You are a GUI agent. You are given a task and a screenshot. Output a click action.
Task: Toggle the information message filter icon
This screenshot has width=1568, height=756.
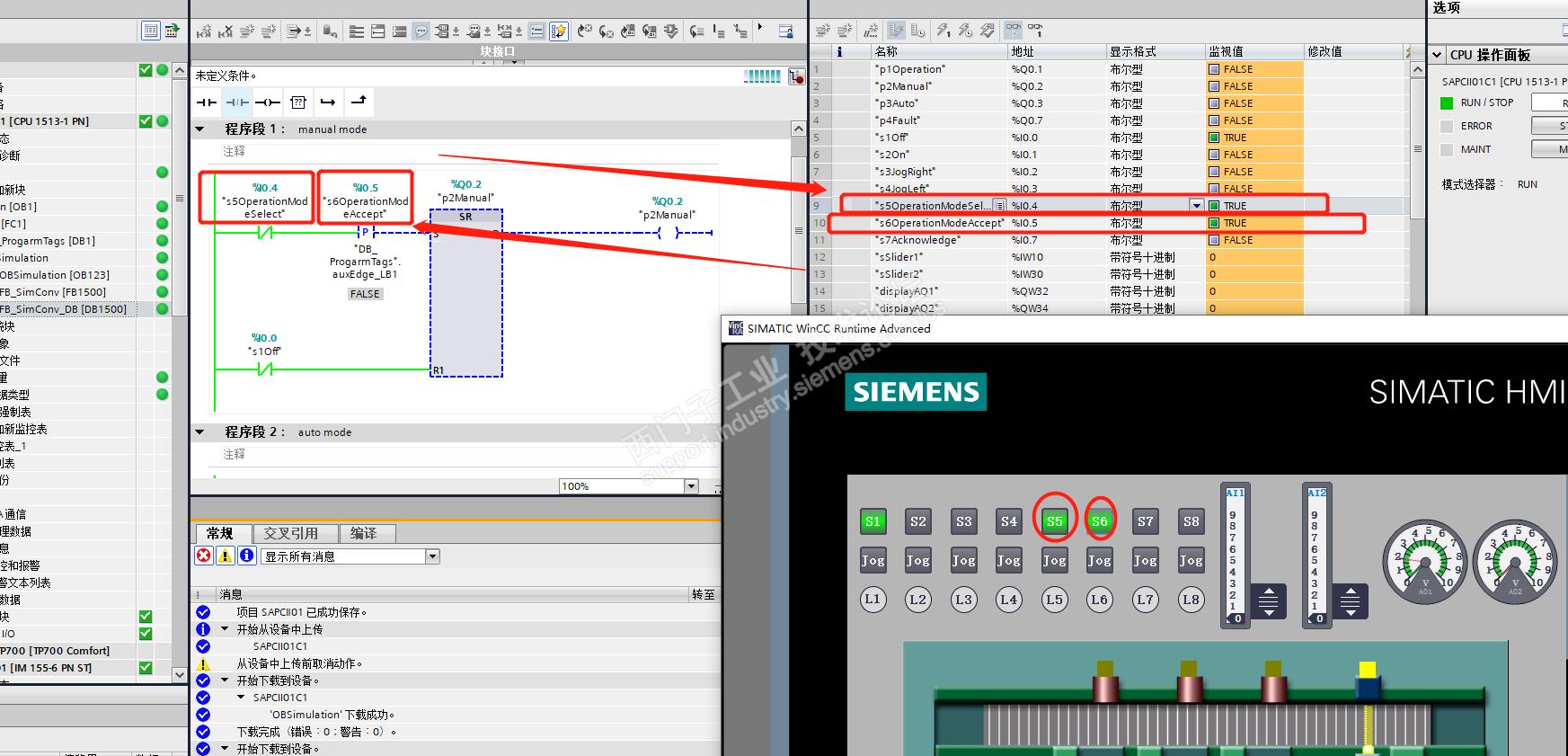[x=247, y=556]
